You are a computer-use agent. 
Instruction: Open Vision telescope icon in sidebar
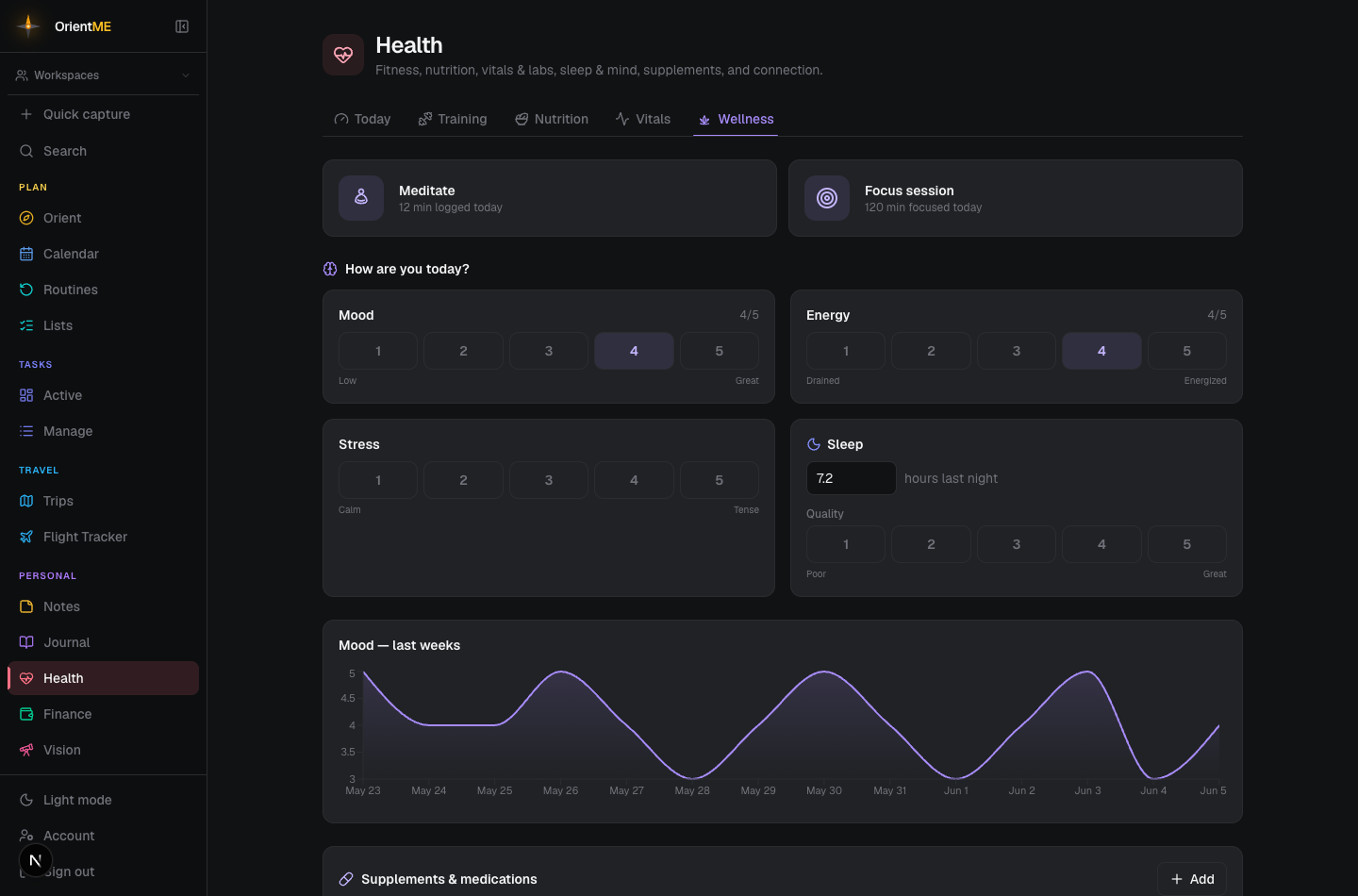pos(26,750)
